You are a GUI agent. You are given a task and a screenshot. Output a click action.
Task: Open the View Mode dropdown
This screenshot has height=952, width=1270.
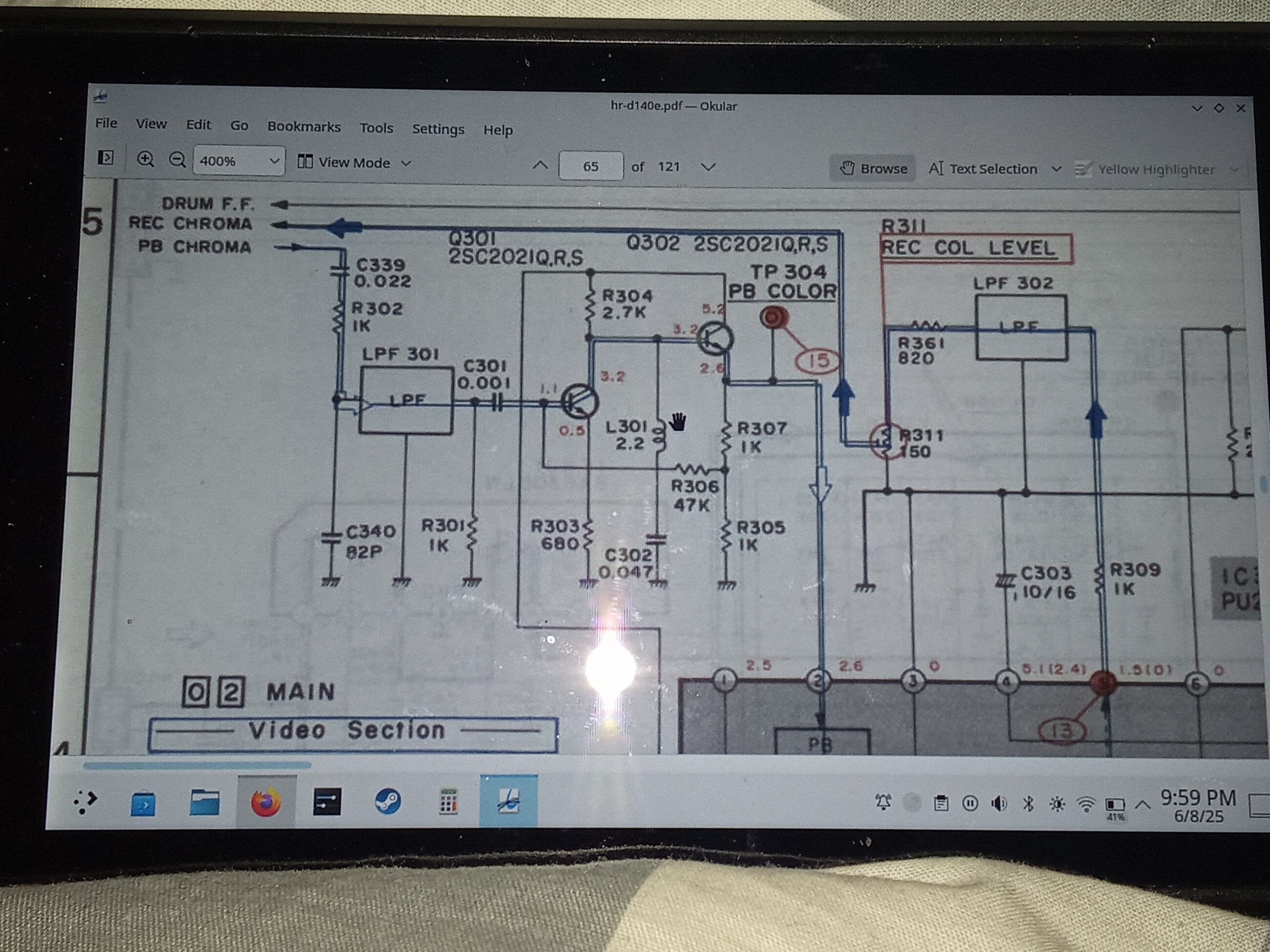354,163
